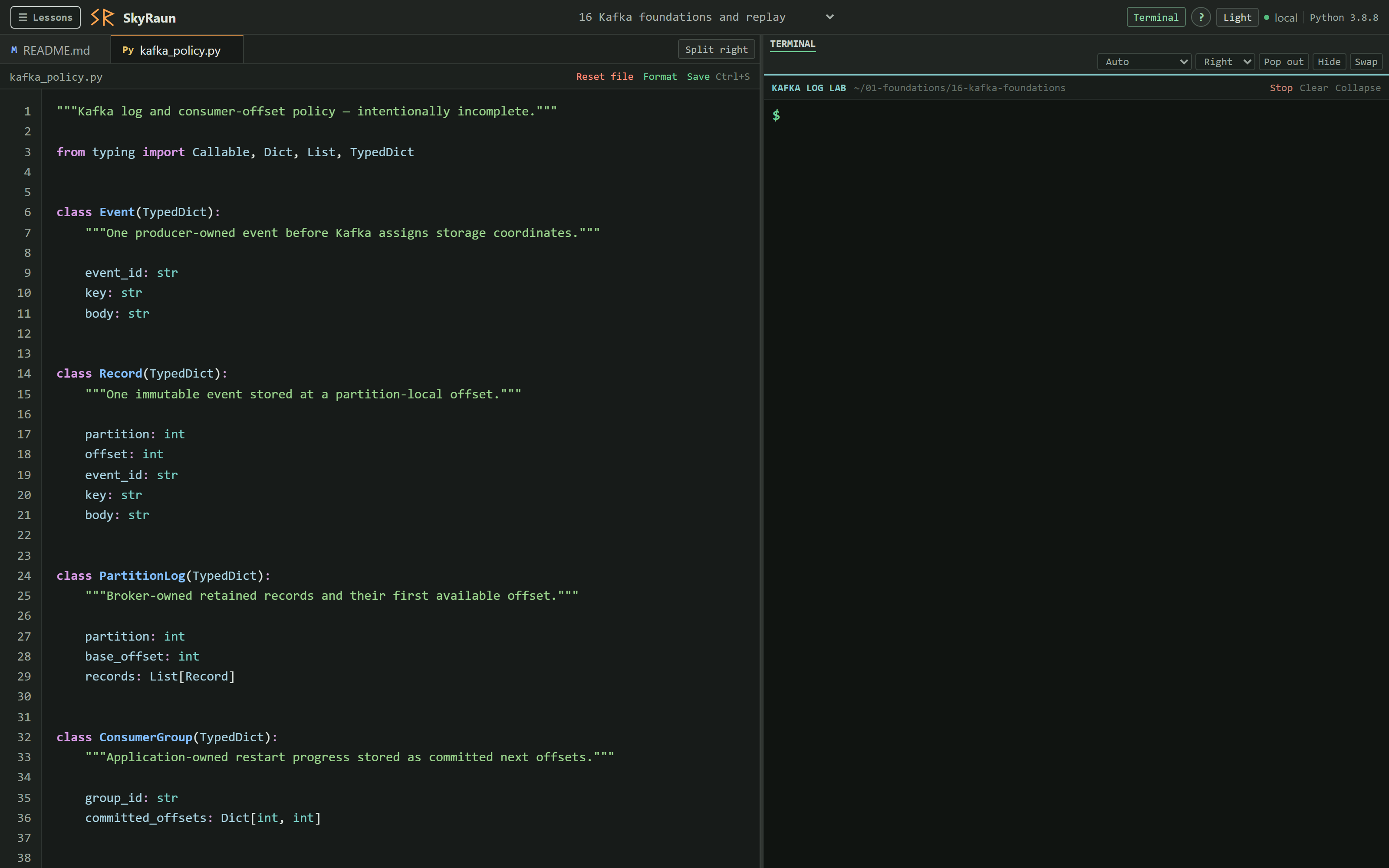Image resolution: width=1389 pixels, height=868 pixels.
Task: Click the group_id: str line
Action: [131, 797]
